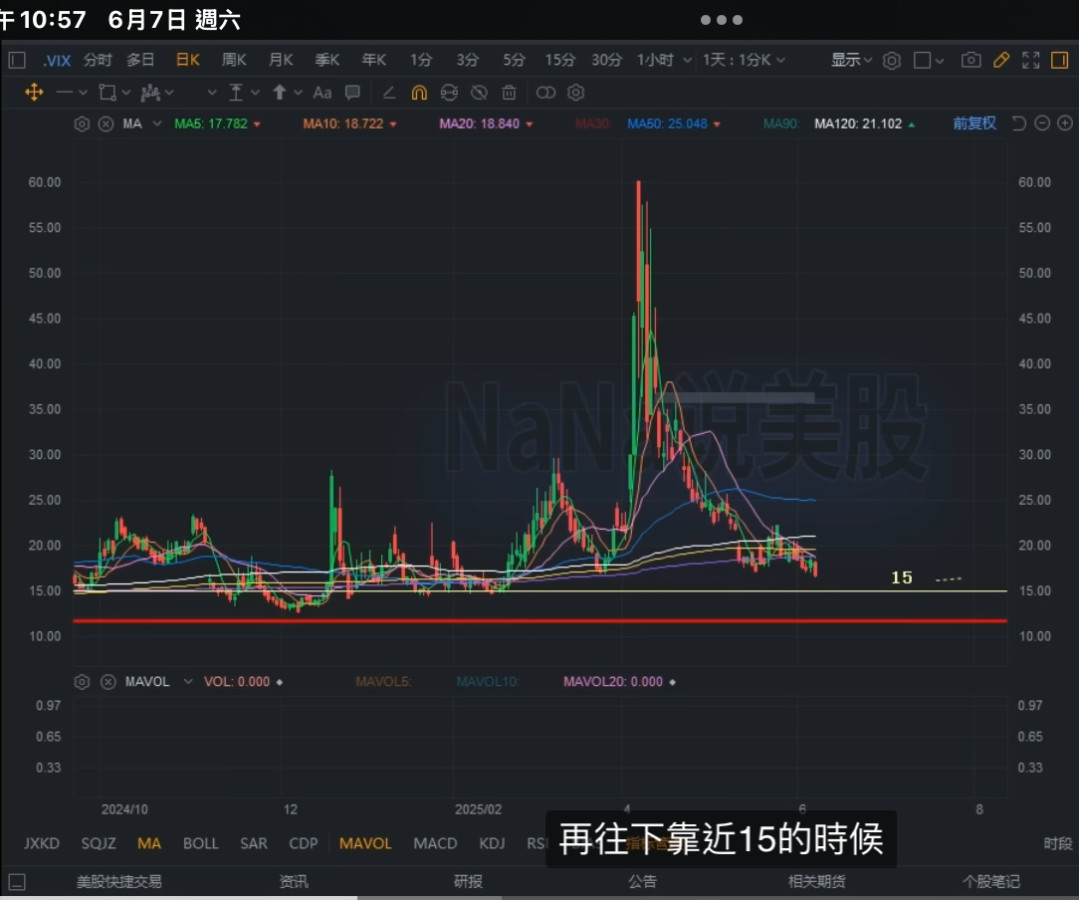Select the move crosshair cursor tool

coord(33,93)
